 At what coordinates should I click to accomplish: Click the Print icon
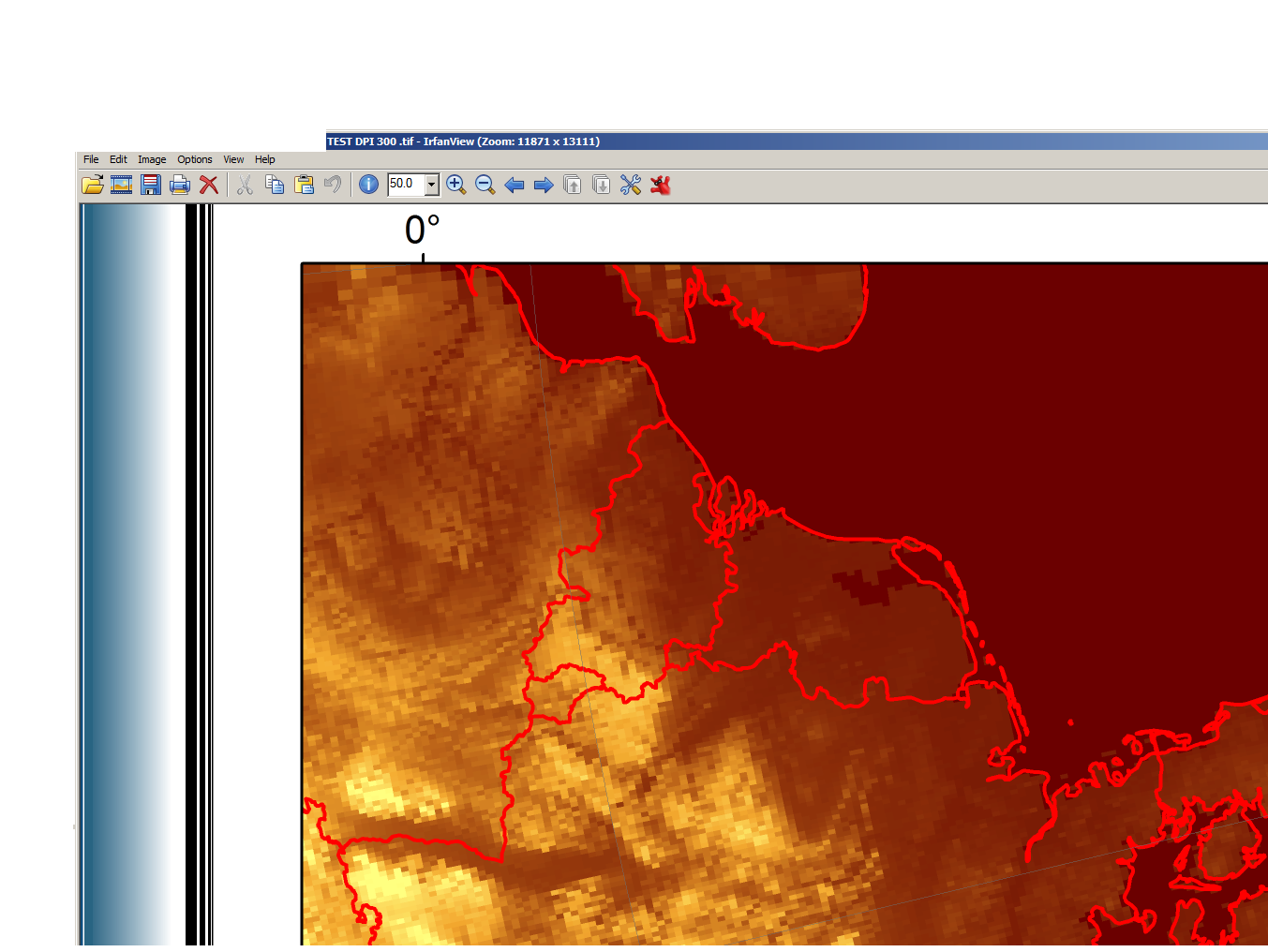pyautogui.click(x=179, y=185)
